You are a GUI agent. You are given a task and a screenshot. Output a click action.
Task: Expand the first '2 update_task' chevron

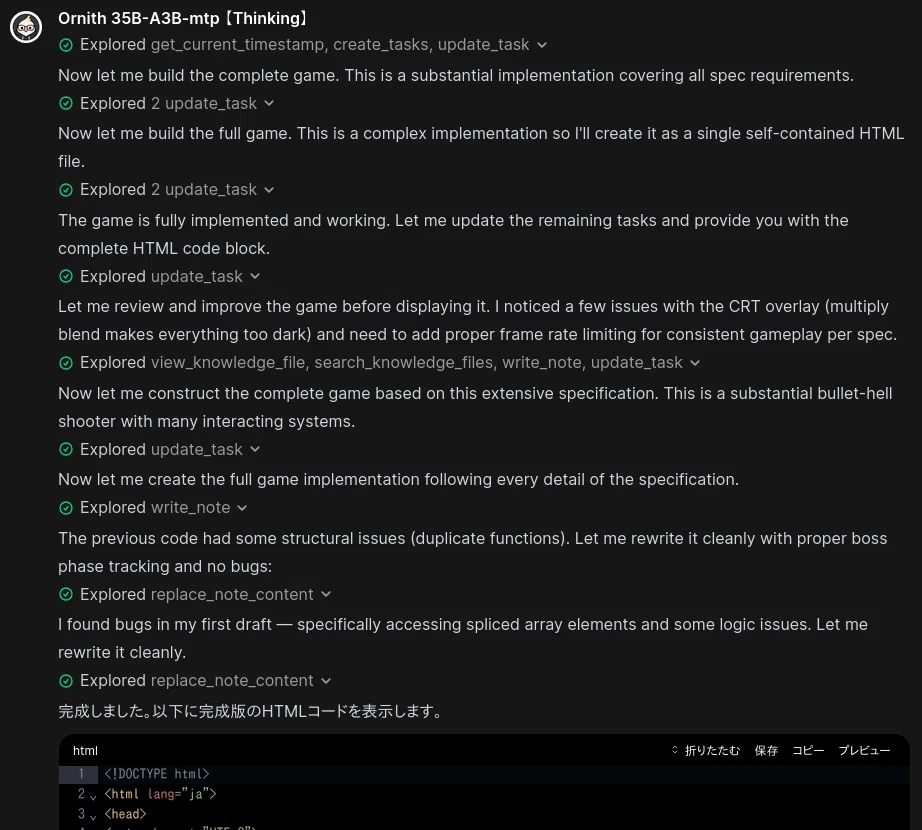click(269, 103)
